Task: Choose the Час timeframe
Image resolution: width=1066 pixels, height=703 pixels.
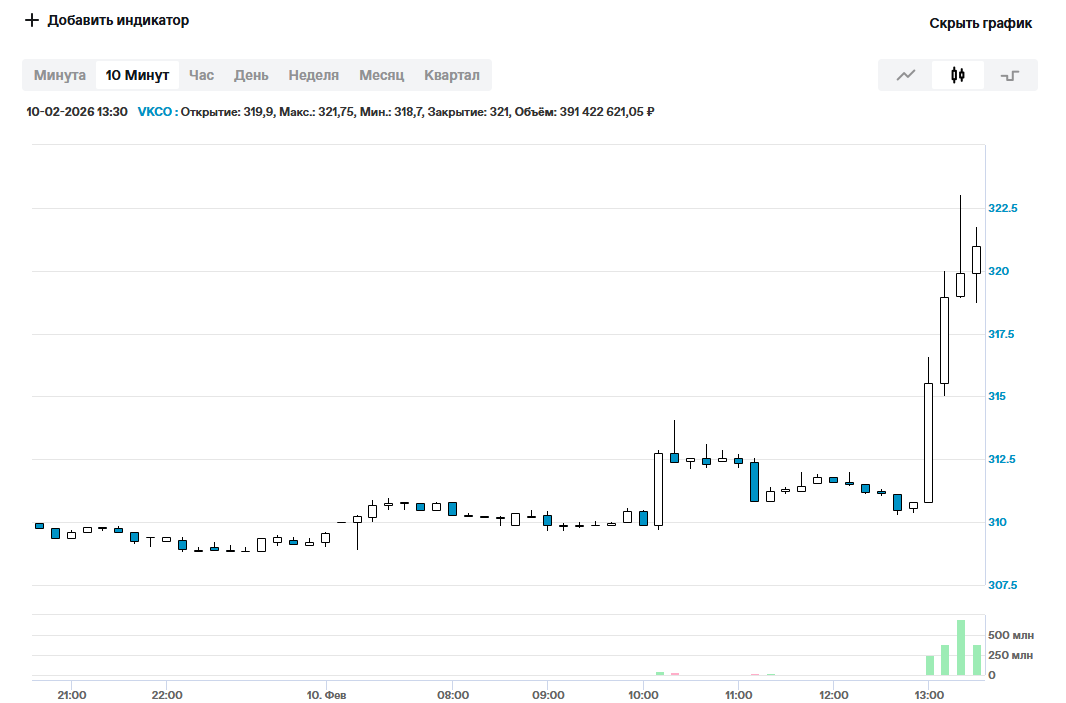Action: tap(201, 75)
